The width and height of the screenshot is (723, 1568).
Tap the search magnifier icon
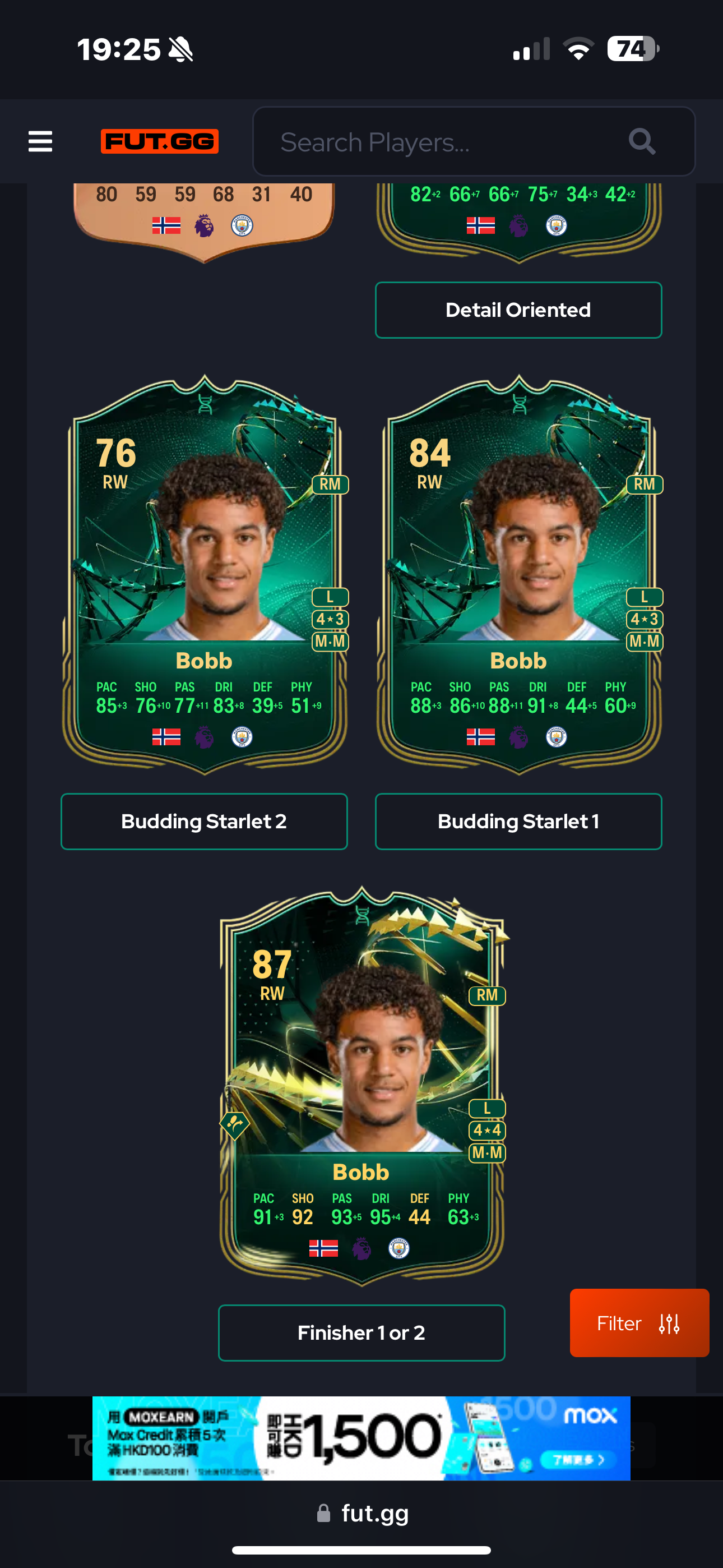pos(641,142)
